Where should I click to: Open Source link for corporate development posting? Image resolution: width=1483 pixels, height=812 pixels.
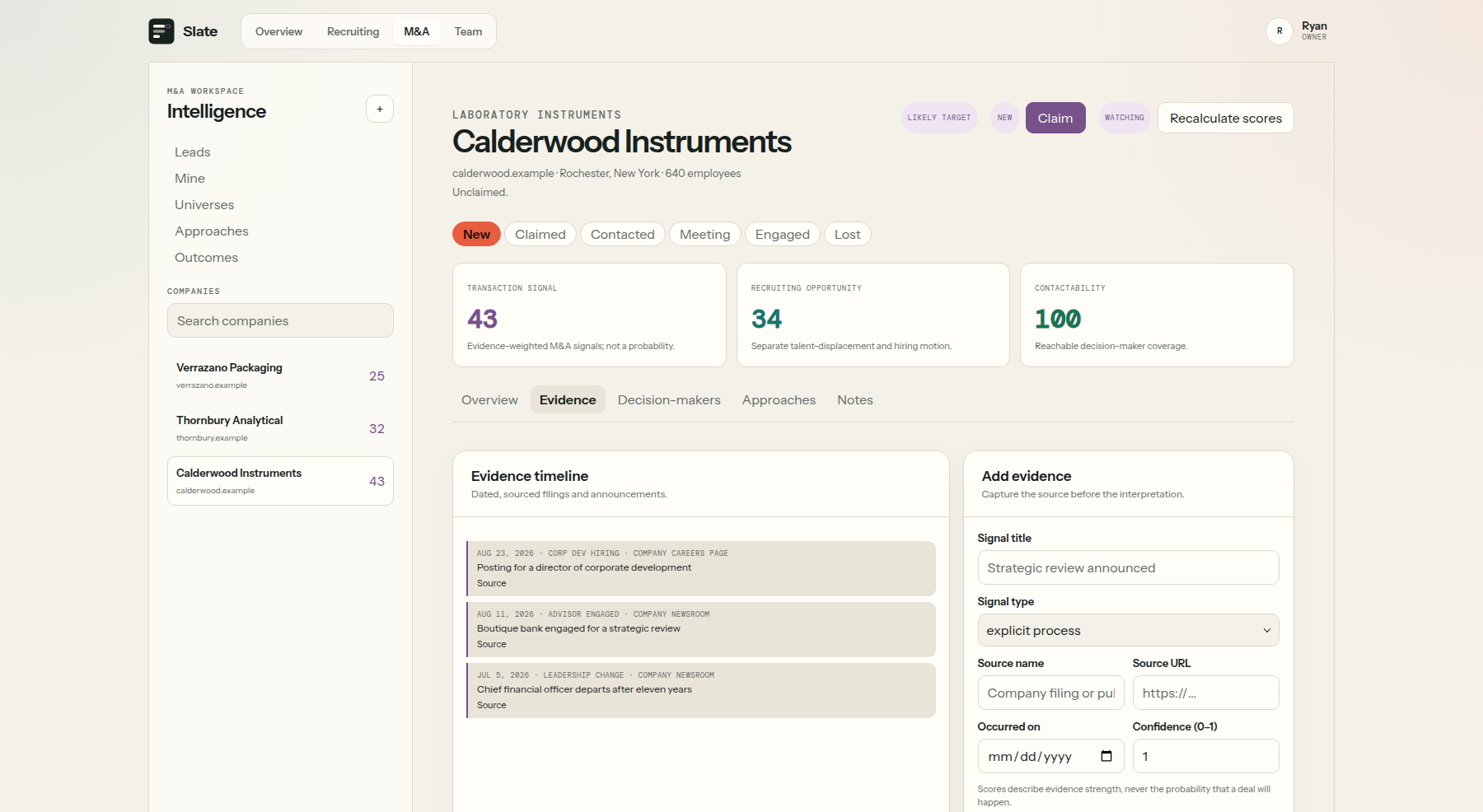[x=492, y=583]
